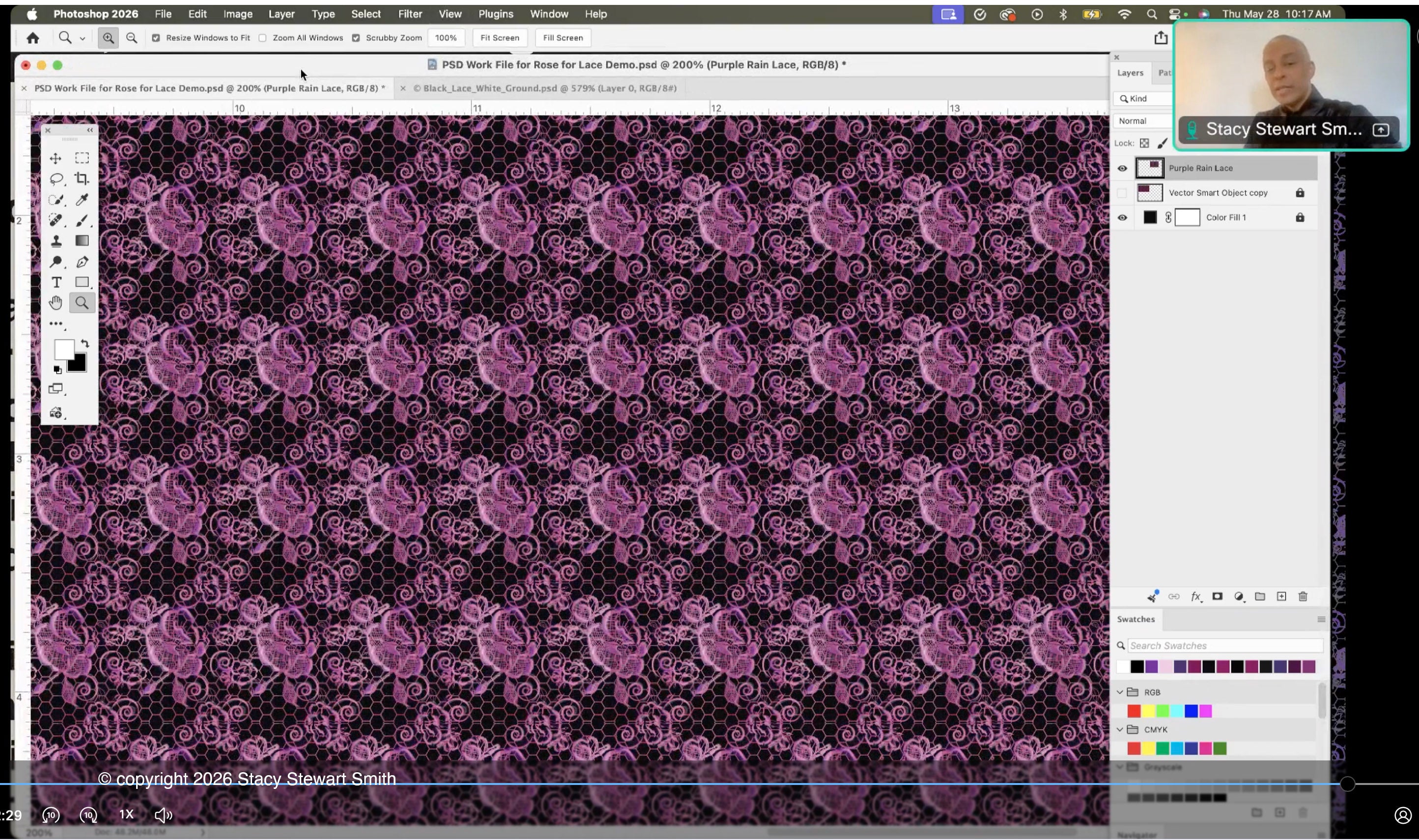
Task: Toggle lock on Vector Smart Object copy
Action: pyautogui.click(x=1300, y=193)
